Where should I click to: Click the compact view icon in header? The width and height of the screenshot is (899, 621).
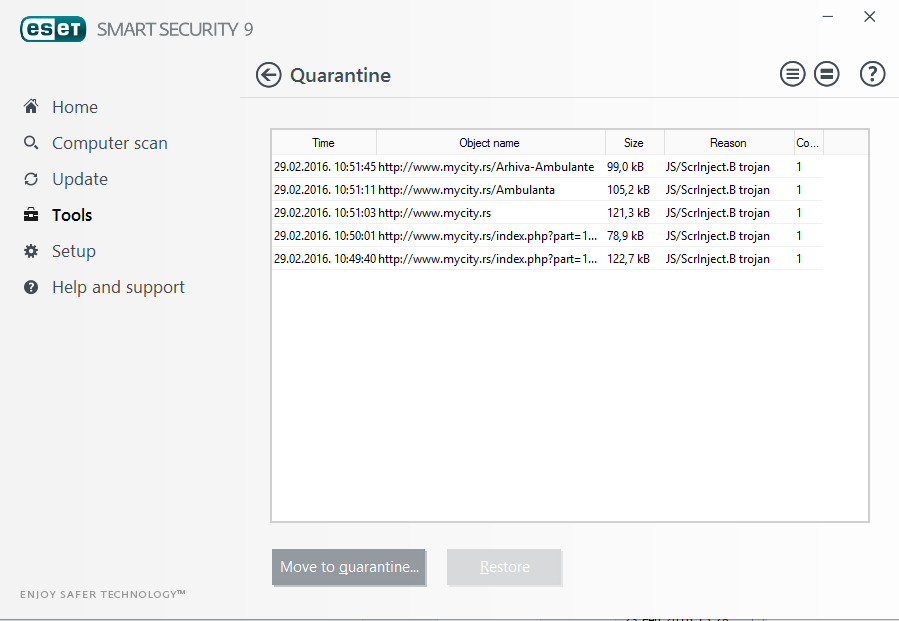[827, 74]
